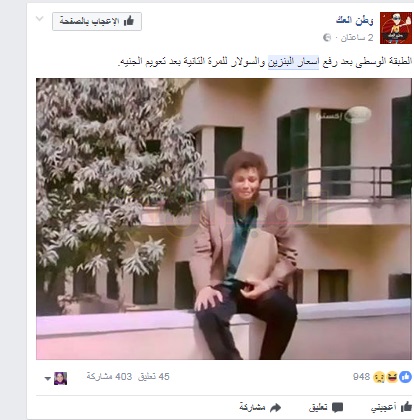The width and height of the screenshot is (414, 420).
Task: Click the sad reaction icon
Action: tap(379, 377)
